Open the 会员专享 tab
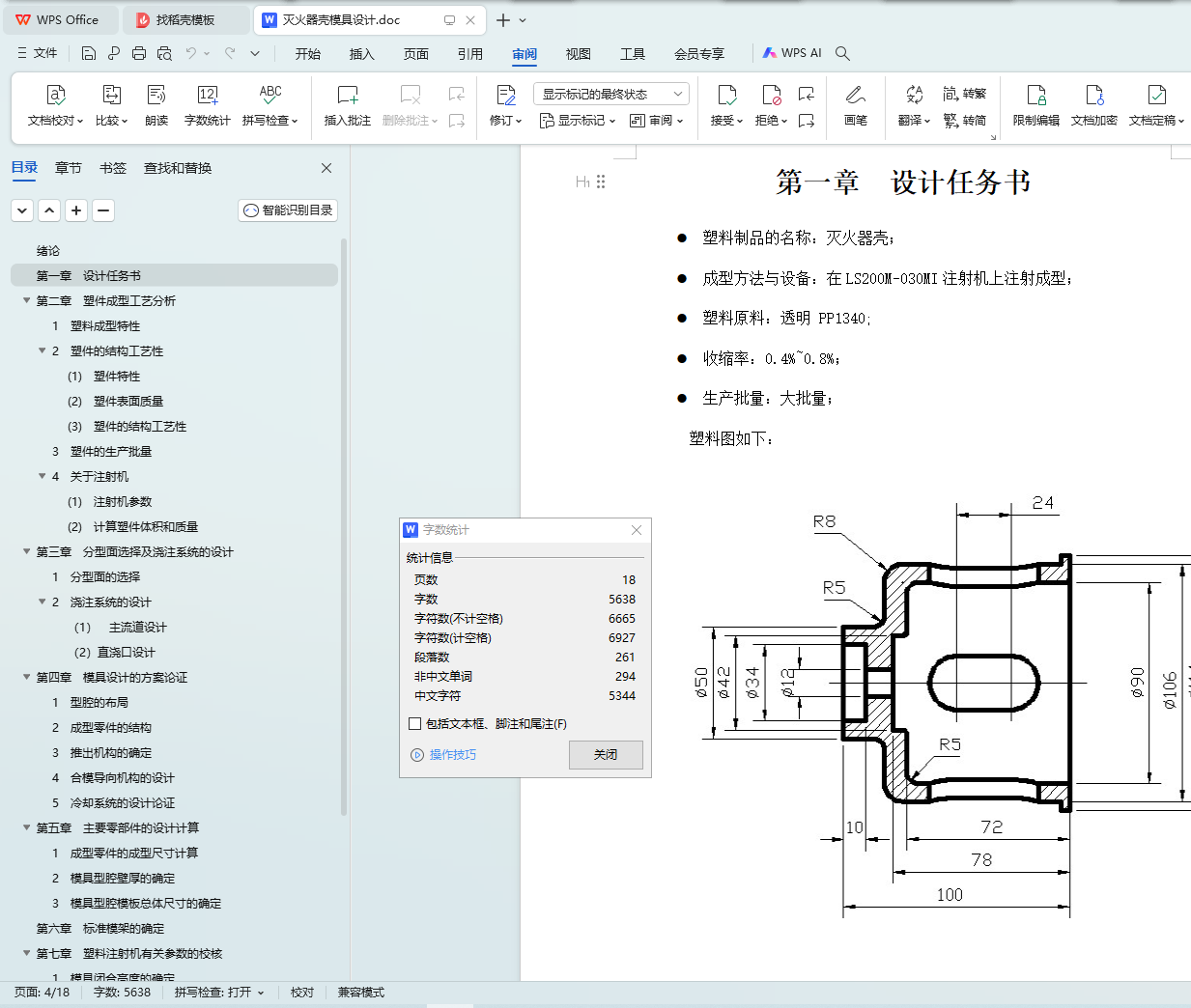Screen dimensions: 1191x1008 (x=699, y=54)
